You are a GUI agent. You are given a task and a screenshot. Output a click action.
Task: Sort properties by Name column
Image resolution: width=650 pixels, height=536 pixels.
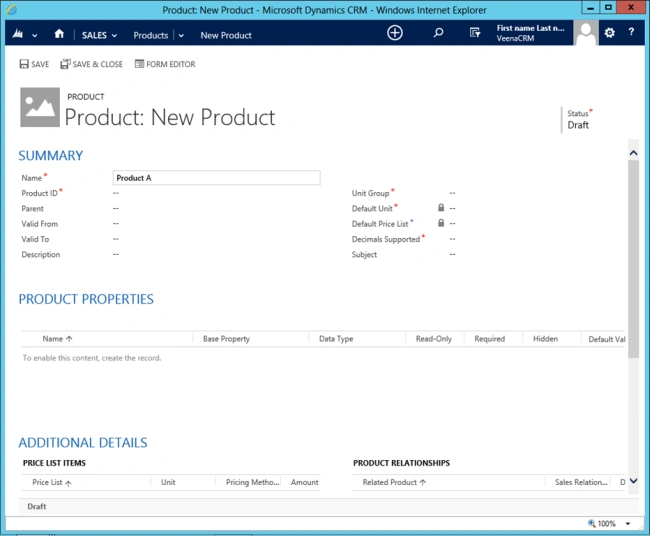(x=57, y=339)
